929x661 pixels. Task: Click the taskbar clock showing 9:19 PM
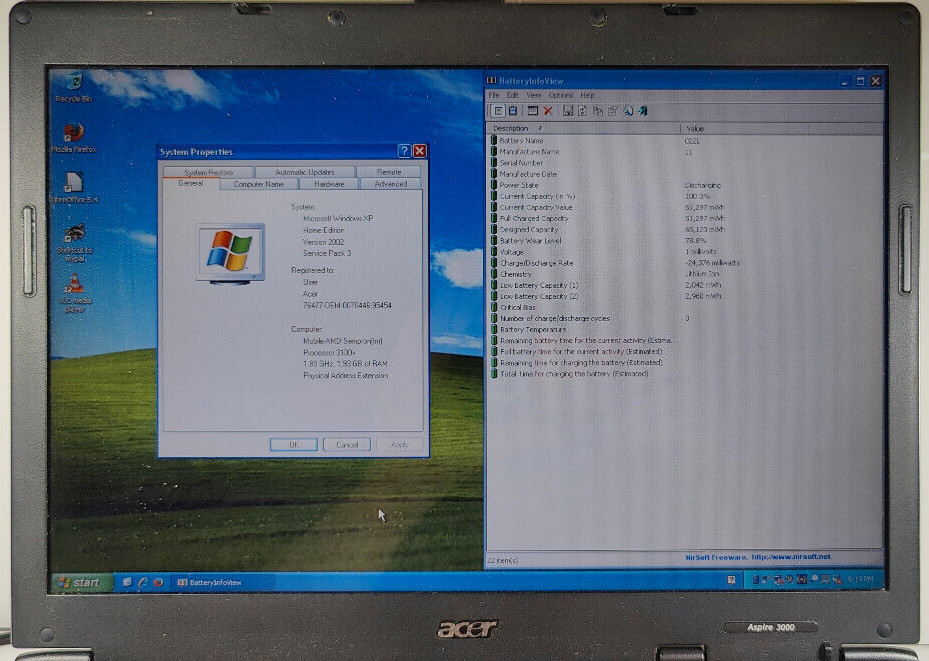pyautogui.click(x=860, y=579)
